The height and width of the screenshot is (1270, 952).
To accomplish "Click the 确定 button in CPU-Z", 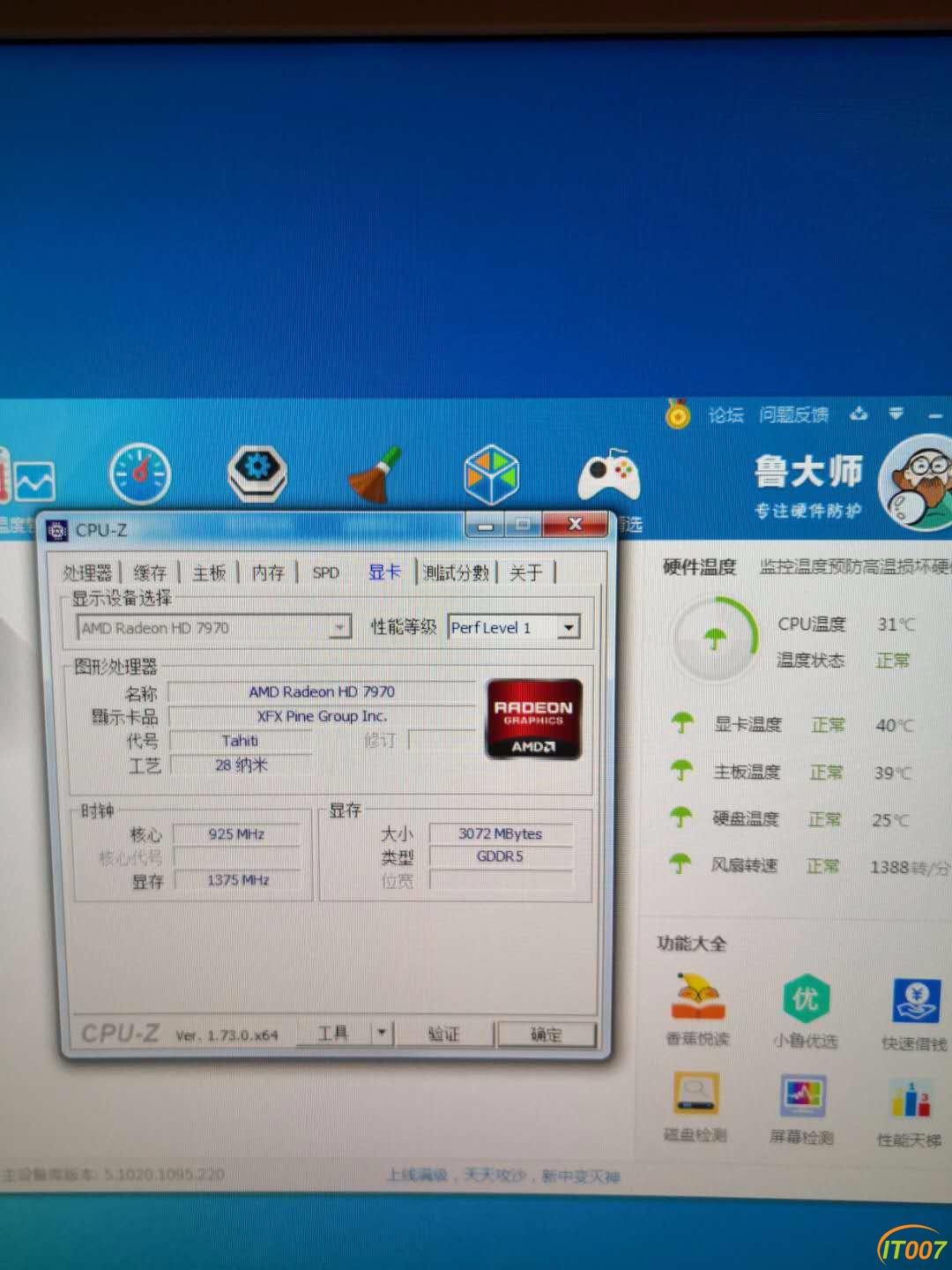I will click(x=546, y=1035).
